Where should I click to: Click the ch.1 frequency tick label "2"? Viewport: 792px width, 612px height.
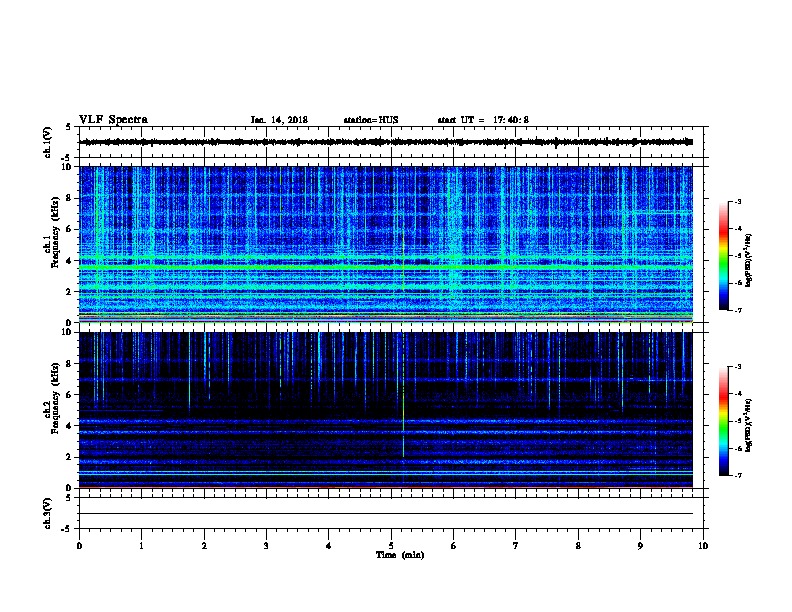pos(69,292)
